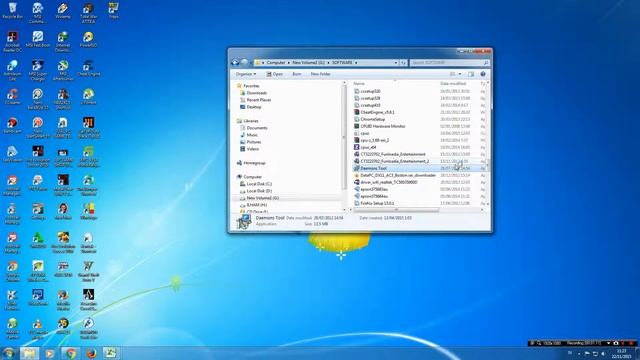Open the view options dropdown arrow
Screen dimensions: 640x360
tap(460, 74)
